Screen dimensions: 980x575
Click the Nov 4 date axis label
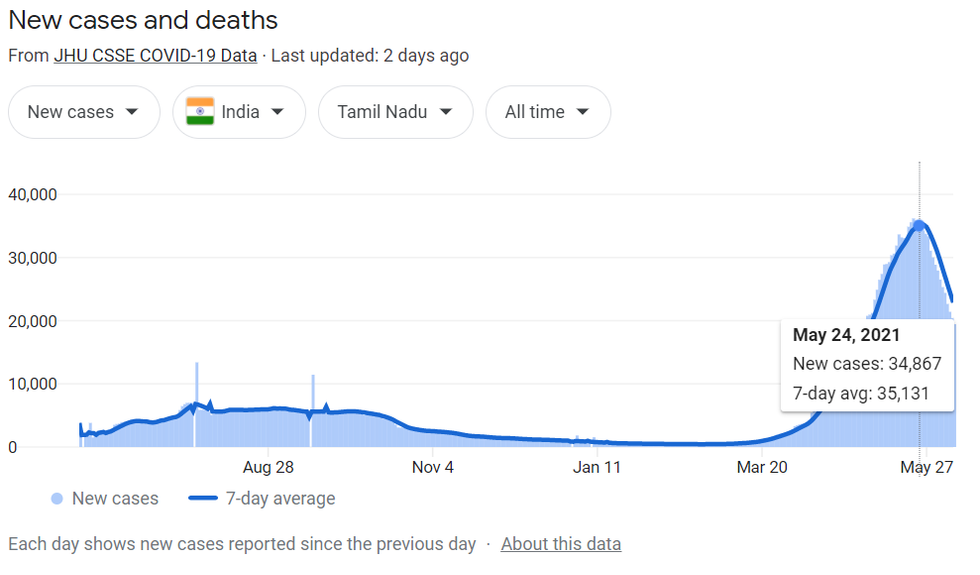(433, 467)
